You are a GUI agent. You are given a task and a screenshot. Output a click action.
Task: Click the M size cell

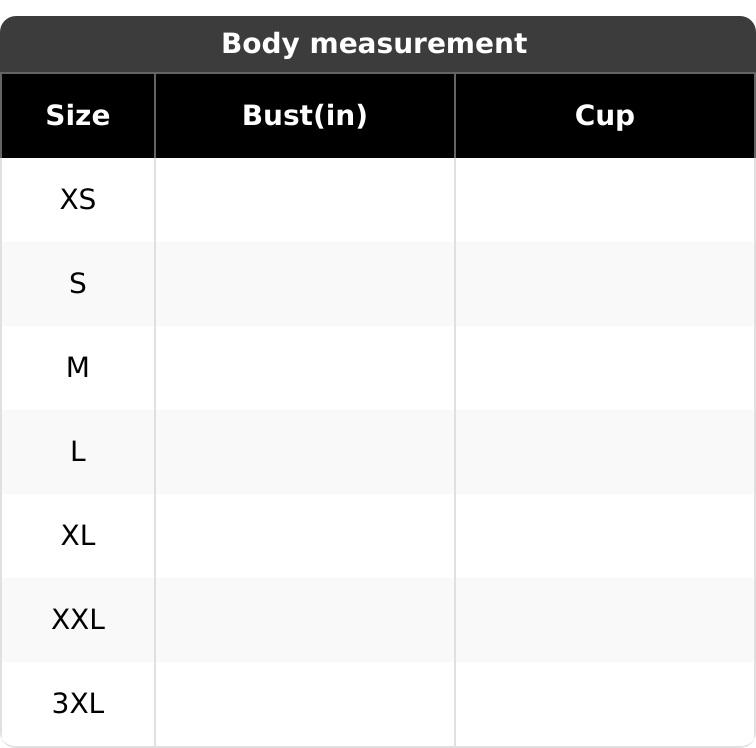point(78,368)
